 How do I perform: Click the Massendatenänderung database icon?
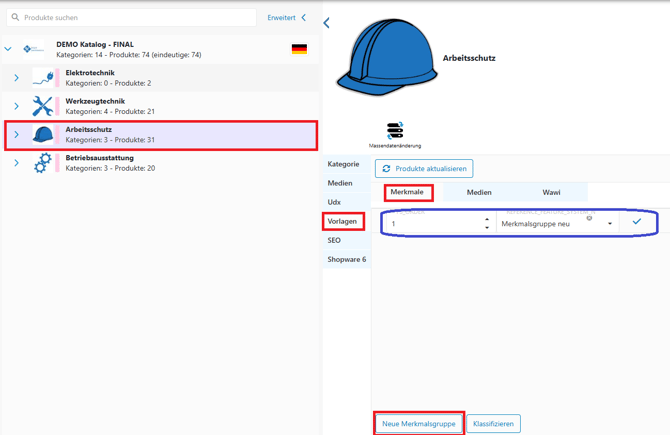tap(395, 130)
